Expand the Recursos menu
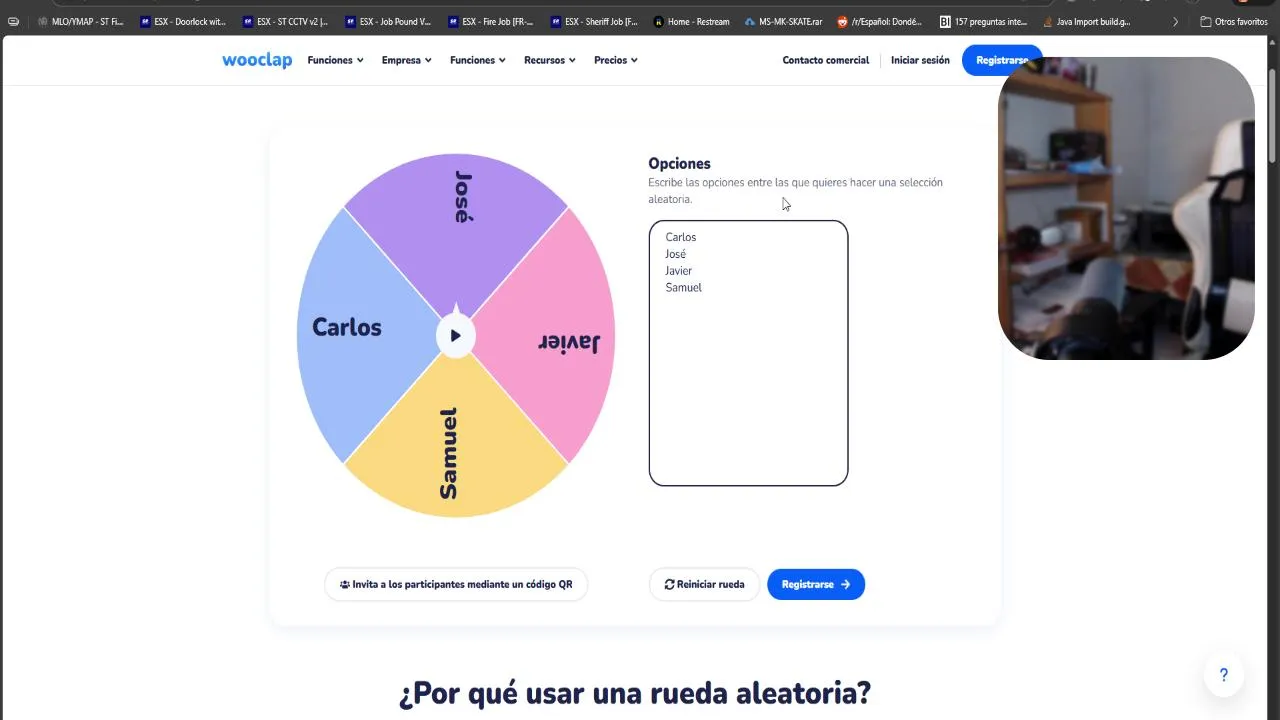Screen dimensions: 1280x720 pos(550,60)
